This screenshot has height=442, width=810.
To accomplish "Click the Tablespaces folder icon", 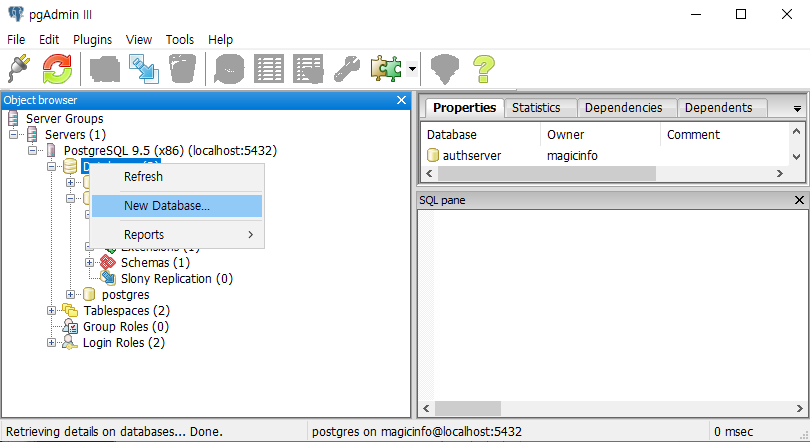I will 70,310.
